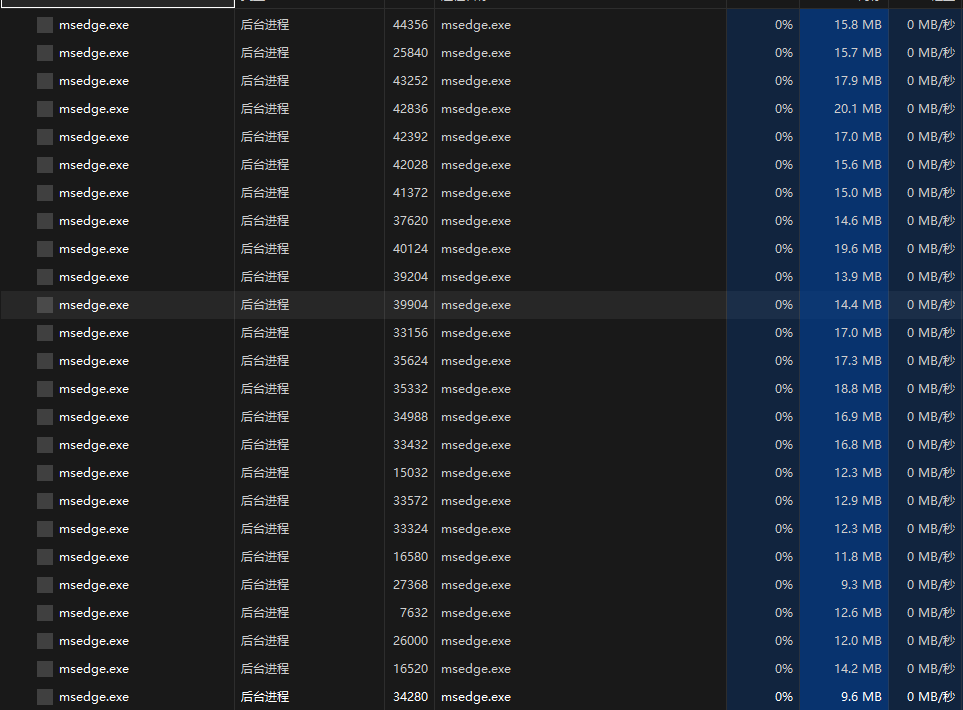Click the memory value 19.6 MB

[857, 249]
